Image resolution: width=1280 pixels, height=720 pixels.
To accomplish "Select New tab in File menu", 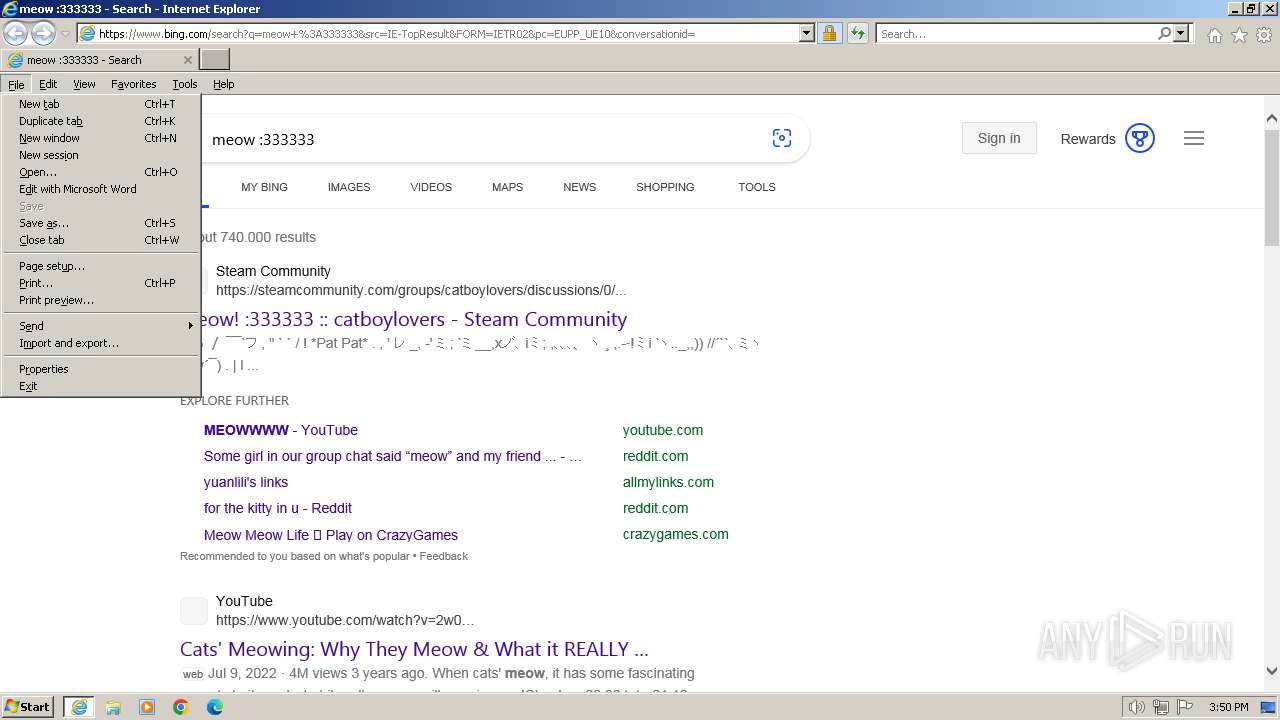I will pos(100,104).
